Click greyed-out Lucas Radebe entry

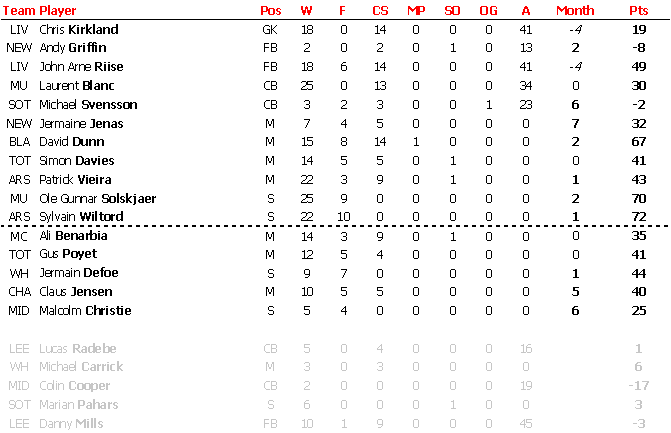pos(77,349)
